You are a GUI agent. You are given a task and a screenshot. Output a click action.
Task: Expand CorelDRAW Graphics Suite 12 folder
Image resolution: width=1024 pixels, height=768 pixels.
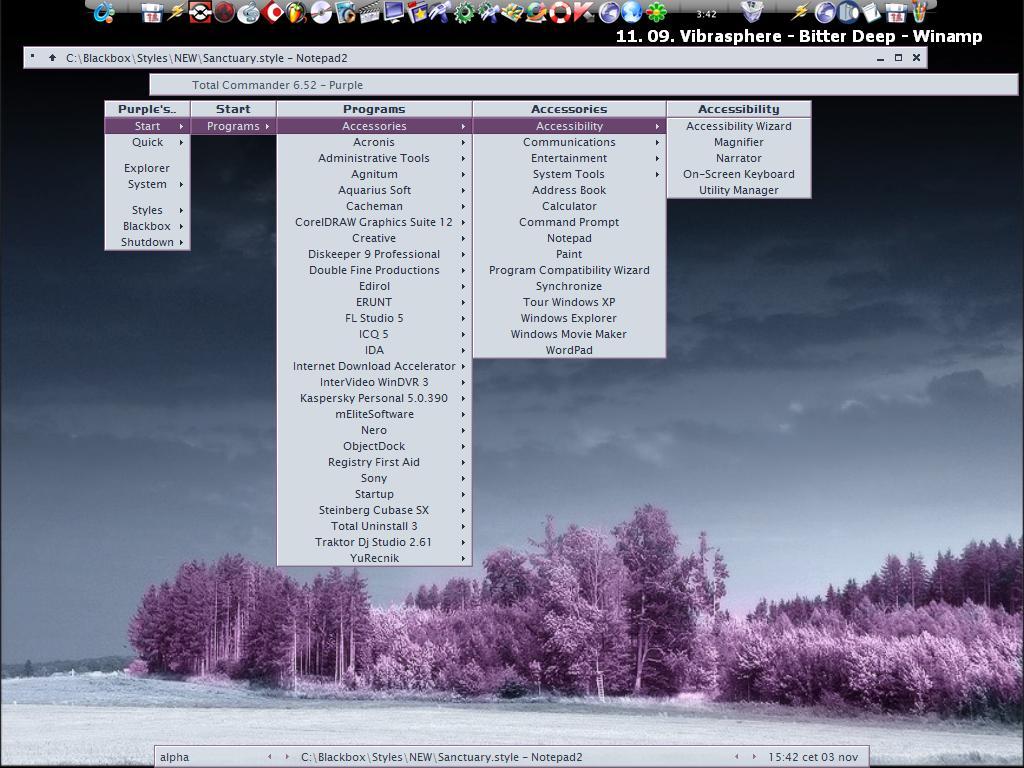tap(374, 222)
